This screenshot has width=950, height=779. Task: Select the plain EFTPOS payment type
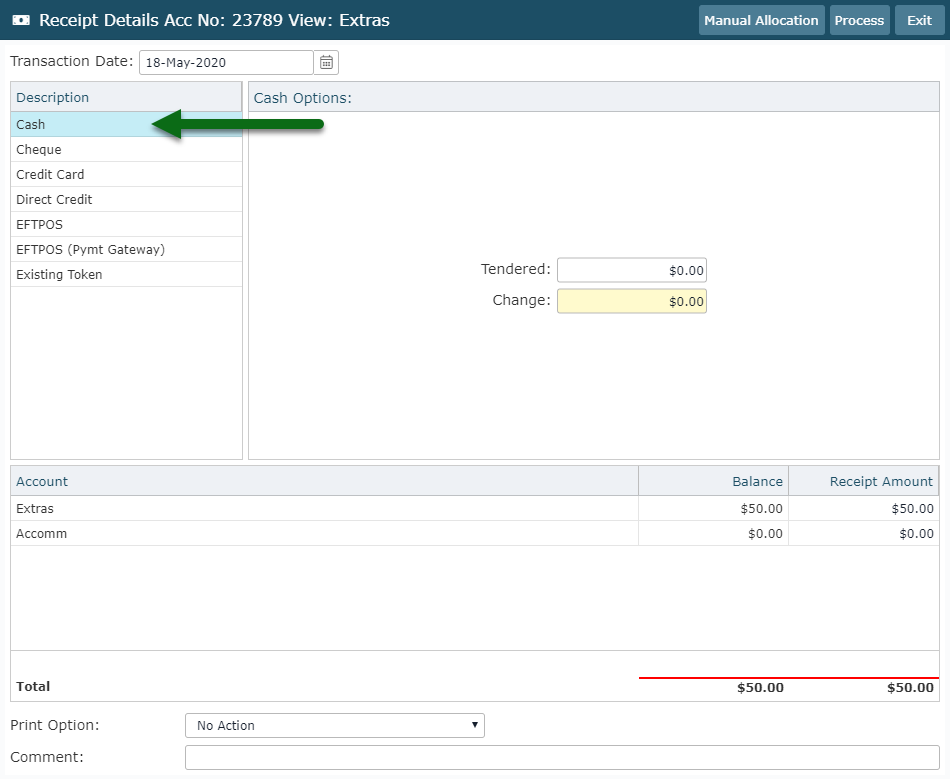[x=126, y=224]
